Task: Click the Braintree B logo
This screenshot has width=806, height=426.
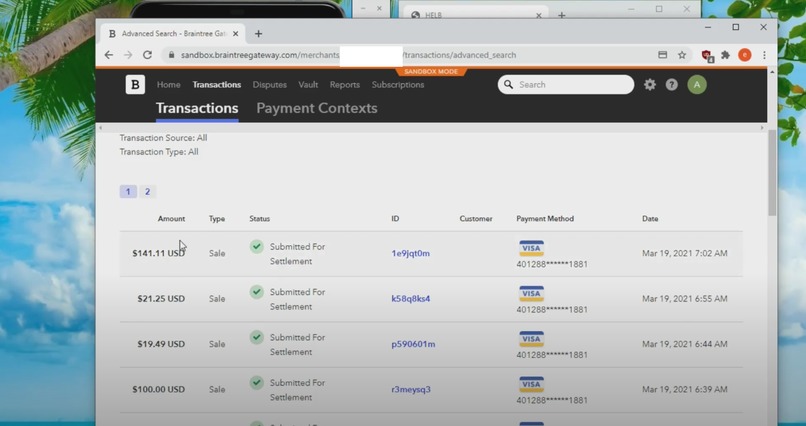Action: tap(135, 85)
